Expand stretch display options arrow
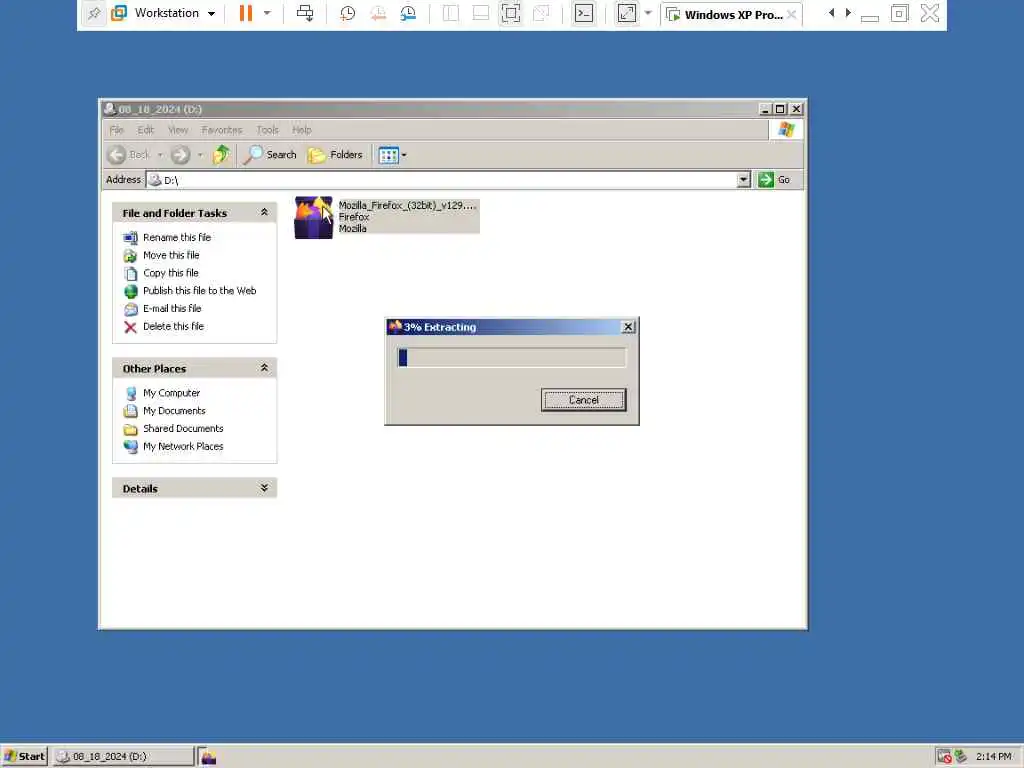The width and height of the screenshot is (1024, 768). click(x=648, y=13)
